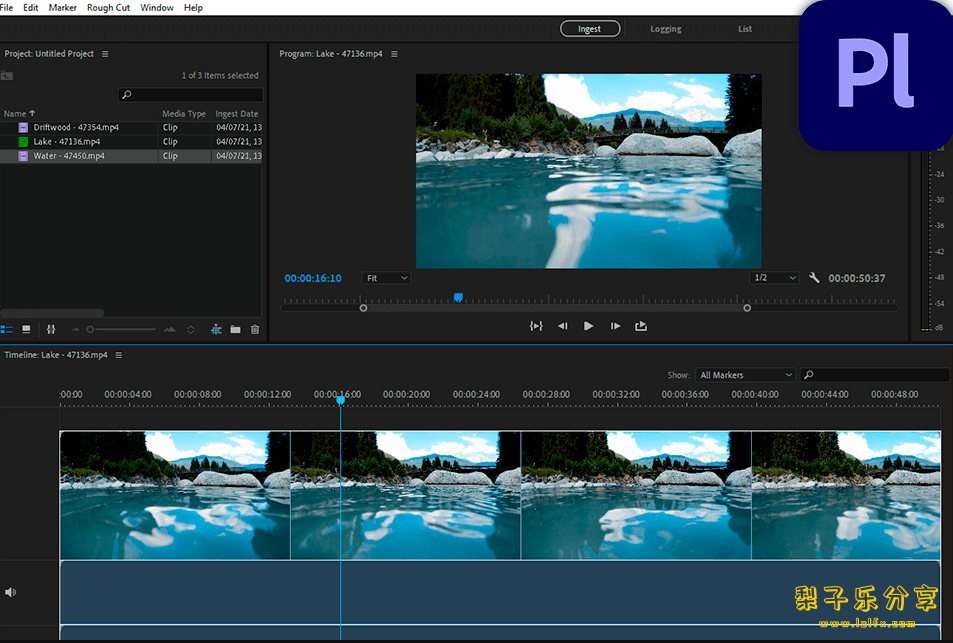Open the wrench settings in Program monitor
This screenshot has width=953, height=643.
tap(814, 278)
